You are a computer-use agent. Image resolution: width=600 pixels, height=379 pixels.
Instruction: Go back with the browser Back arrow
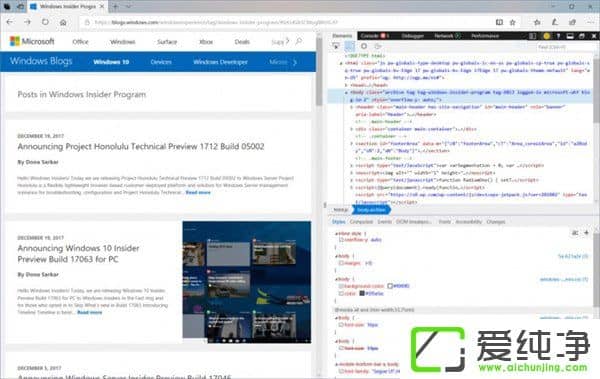(x=10, y=22)
